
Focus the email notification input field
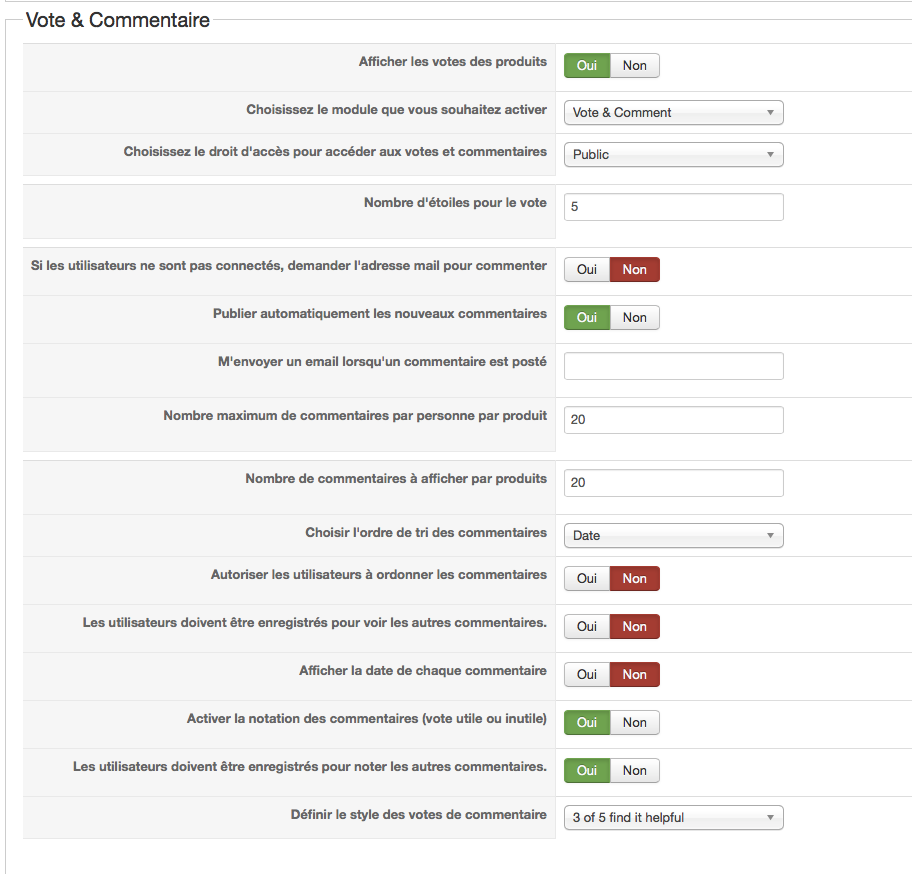click(x=673, y=367)
